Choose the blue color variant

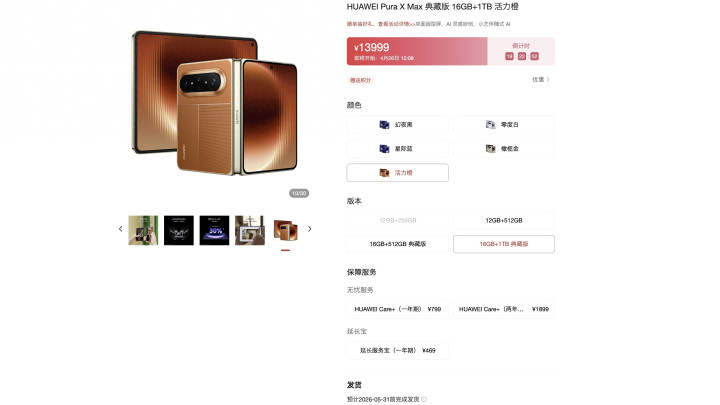[397, 148]
